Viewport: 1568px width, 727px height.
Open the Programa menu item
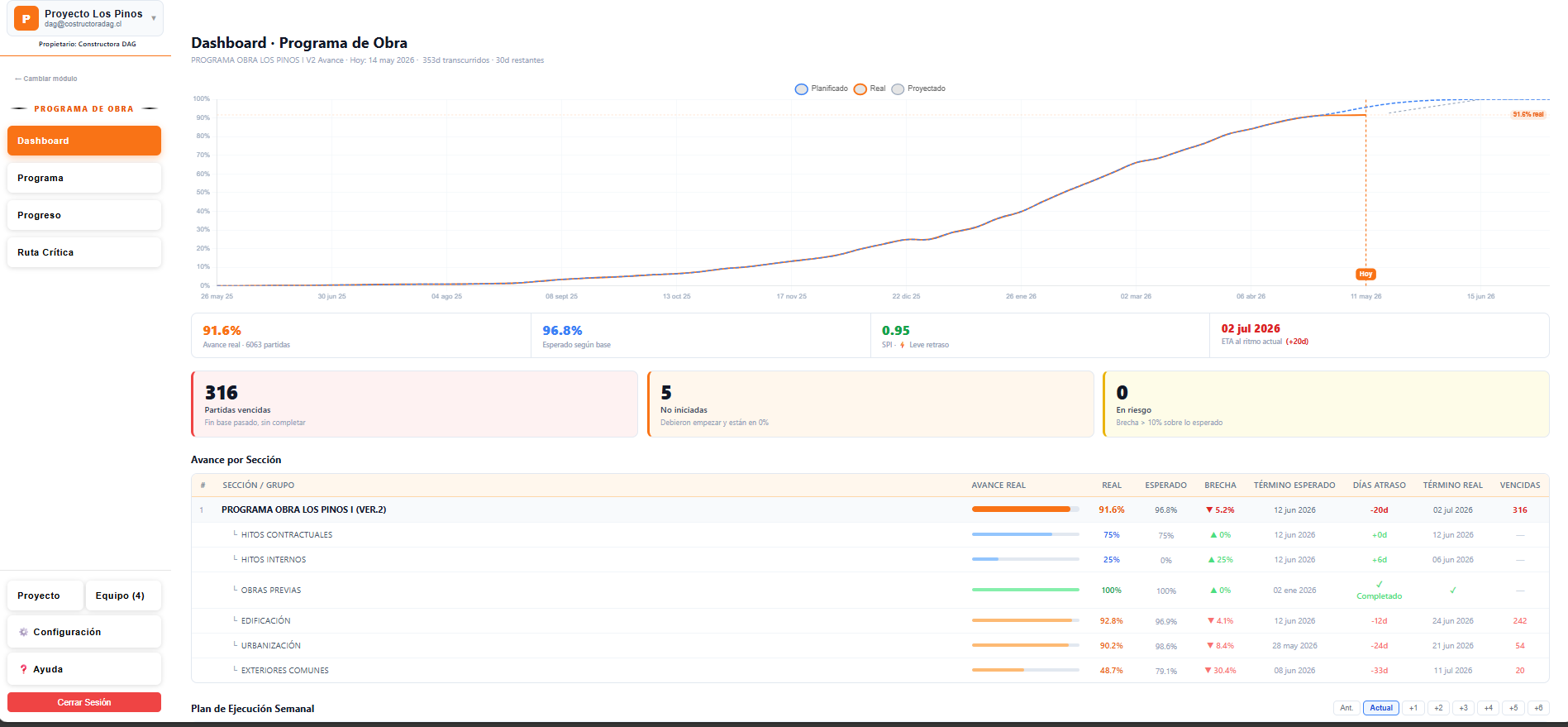tap(84, 178)
